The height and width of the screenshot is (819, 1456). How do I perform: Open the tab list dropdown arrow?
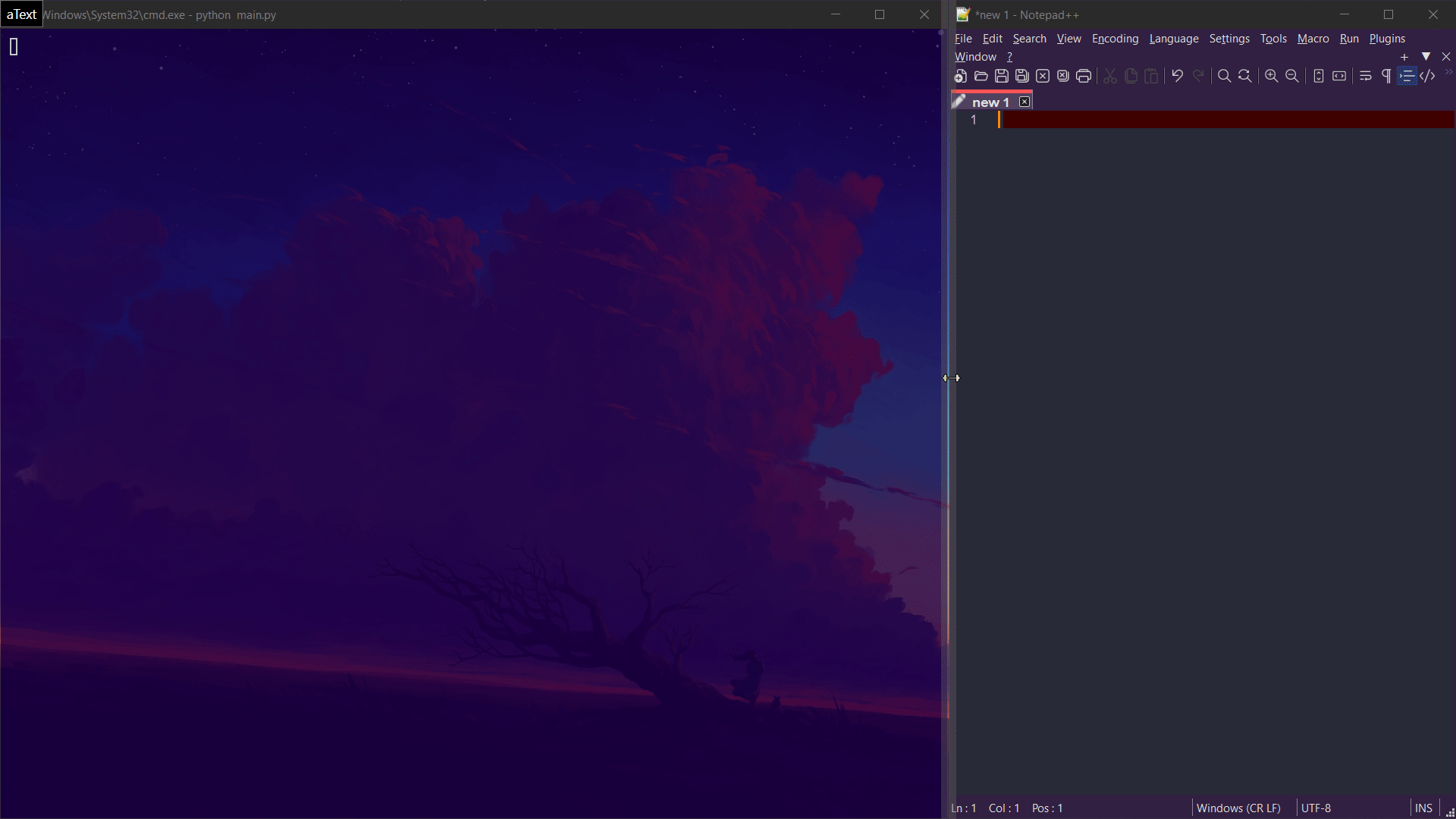click(x=1426, y=56)
